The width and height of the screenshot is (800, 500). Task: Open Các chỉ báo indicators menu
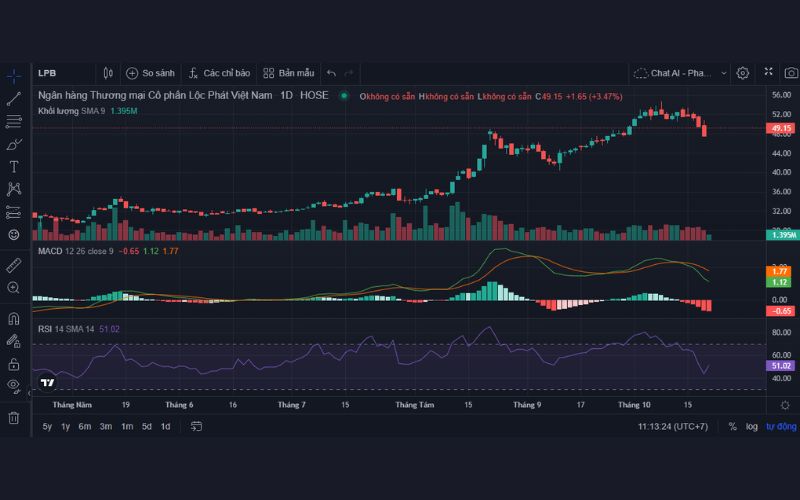(217, 73)
